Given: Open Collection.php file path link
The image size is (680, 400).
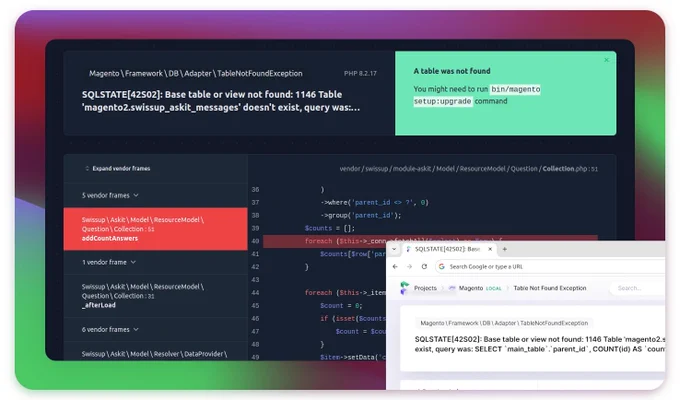Looking at the screenshot, I should click(x=468, y=169).
